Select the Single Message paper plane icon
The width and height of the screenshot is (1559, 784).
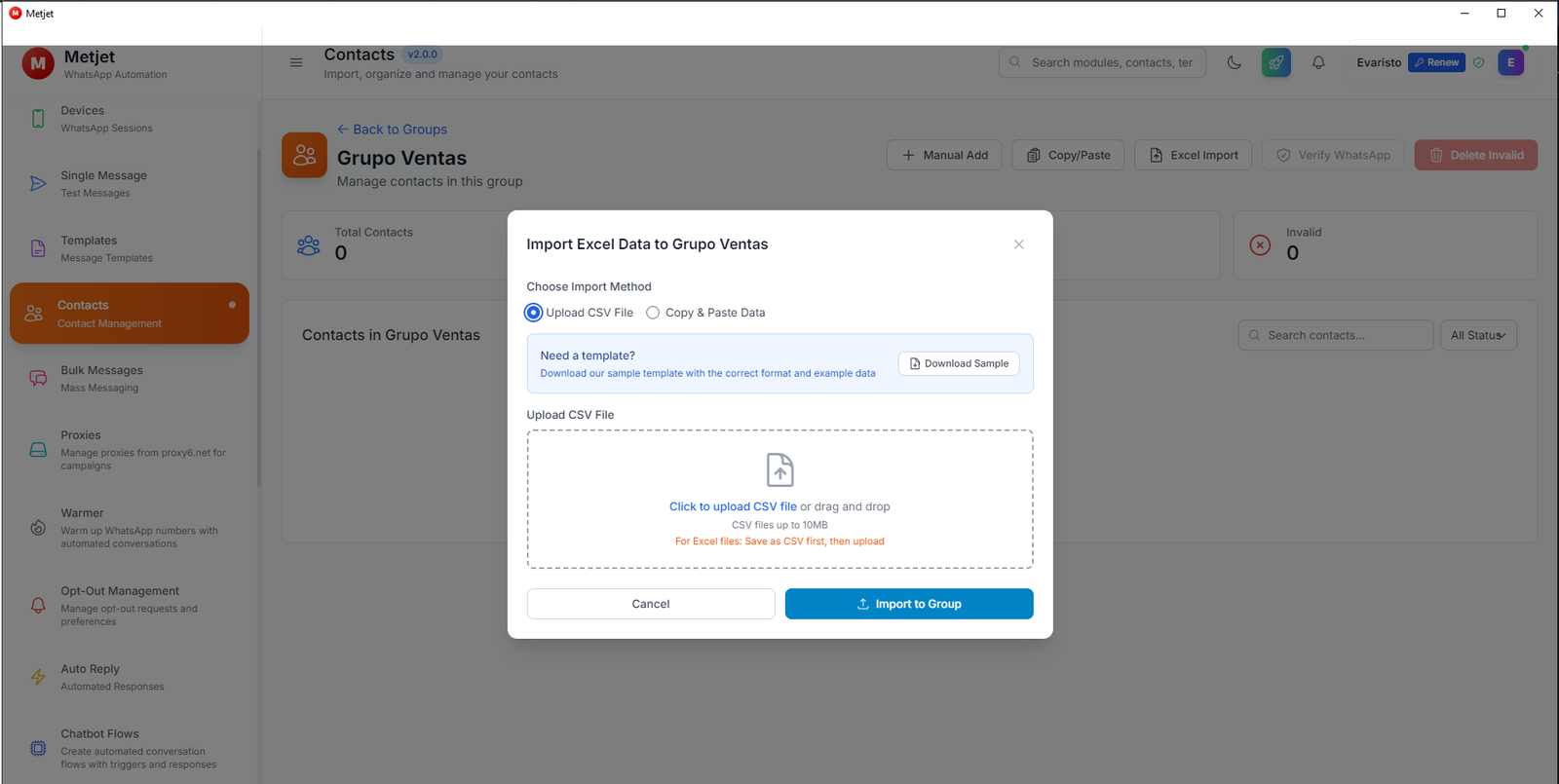[x=37, y=182]
